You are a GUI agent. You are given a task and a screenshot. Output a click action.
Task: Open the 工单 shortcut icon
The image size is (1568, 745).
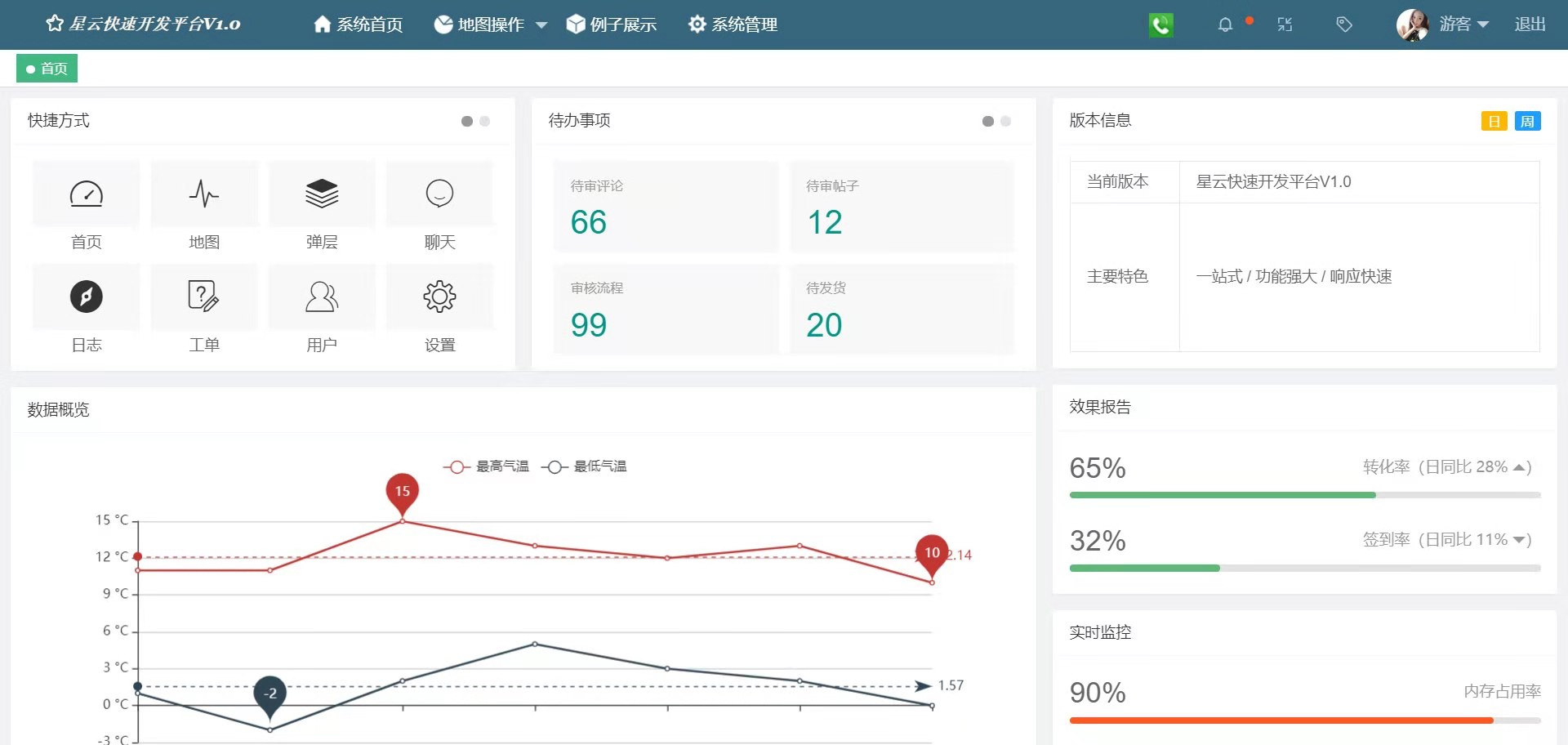[204, 297]
